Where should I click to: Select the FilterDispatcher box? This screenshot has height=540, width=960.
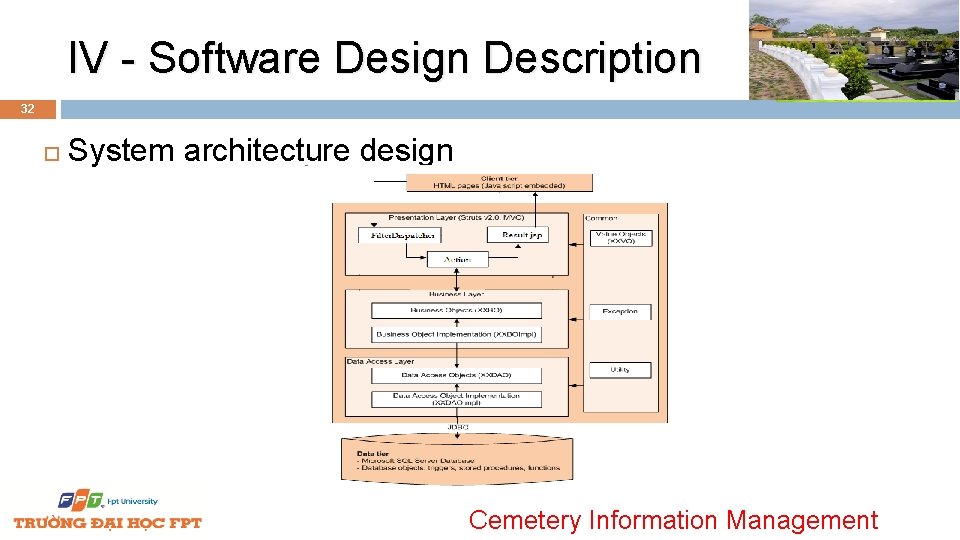tap(400, 235)
